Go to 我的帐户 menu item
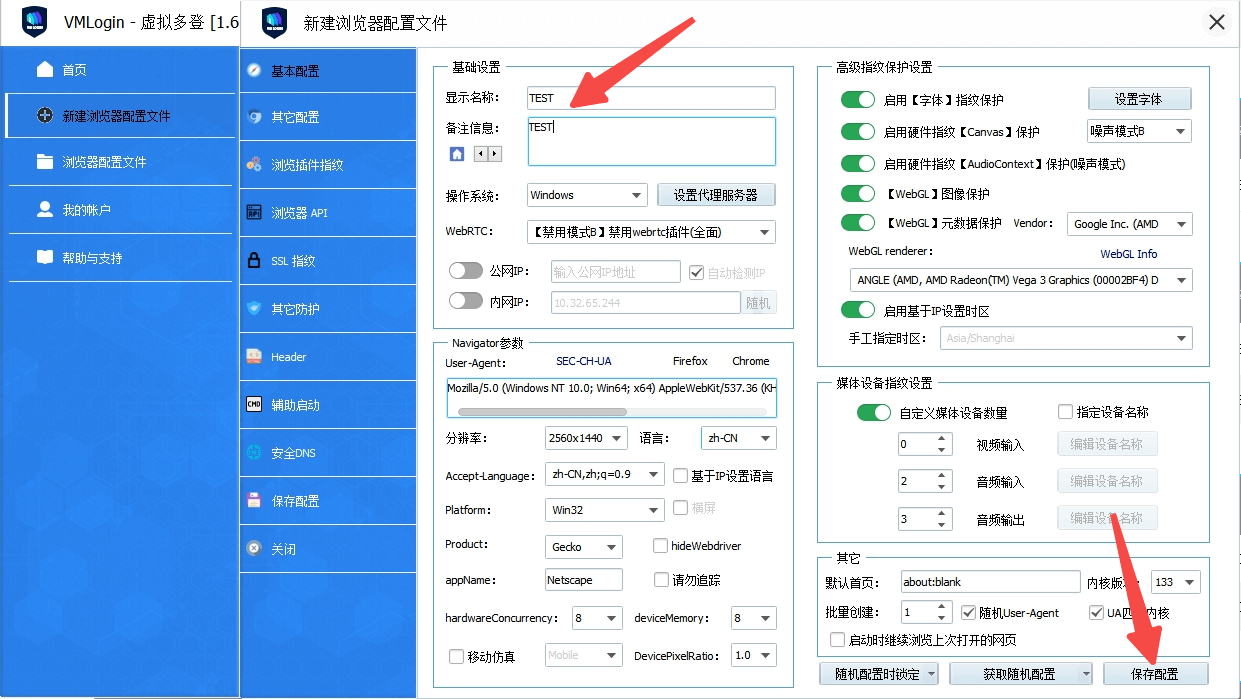Image resolution: width=1241 pixels, height=699 pixels. coord(86,210)
